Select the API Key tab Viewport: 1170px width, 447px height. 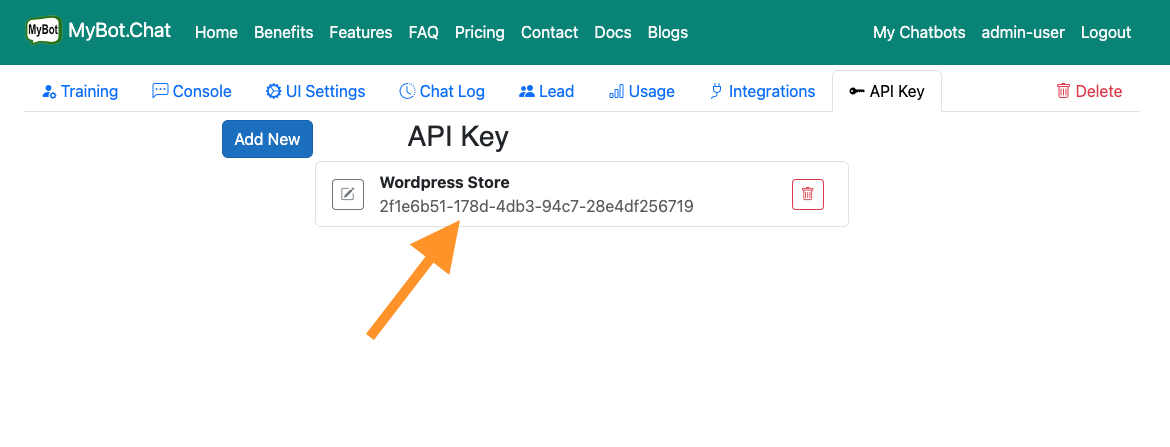pyautogui.click(x=886, y=91)
